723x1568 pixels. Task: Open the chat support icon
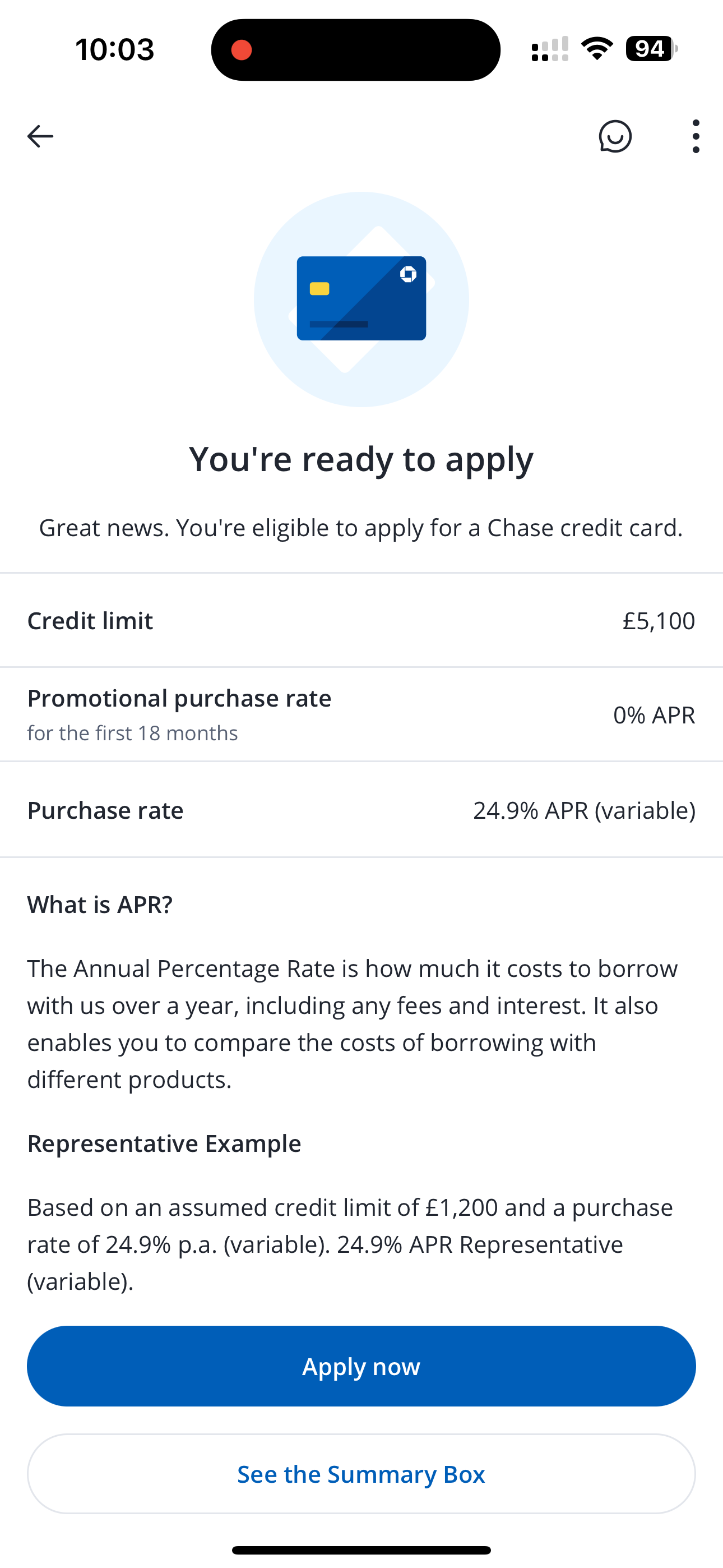(x=615, y=136)
